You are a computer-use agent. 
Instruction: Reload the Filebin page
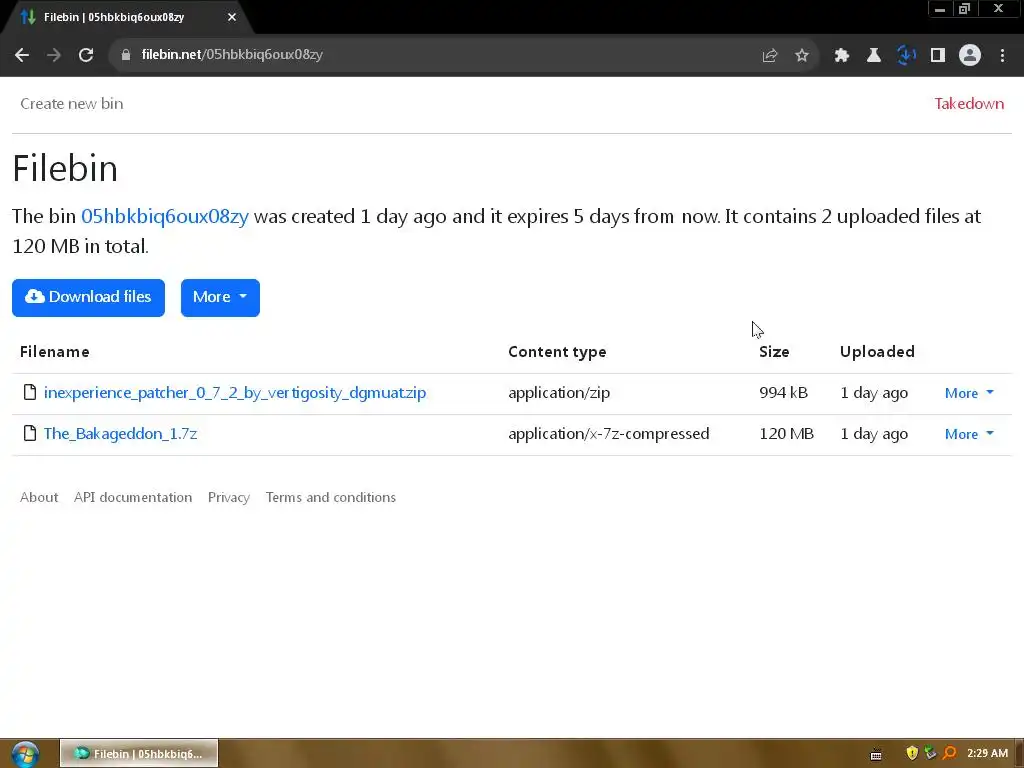coord(86,55)
